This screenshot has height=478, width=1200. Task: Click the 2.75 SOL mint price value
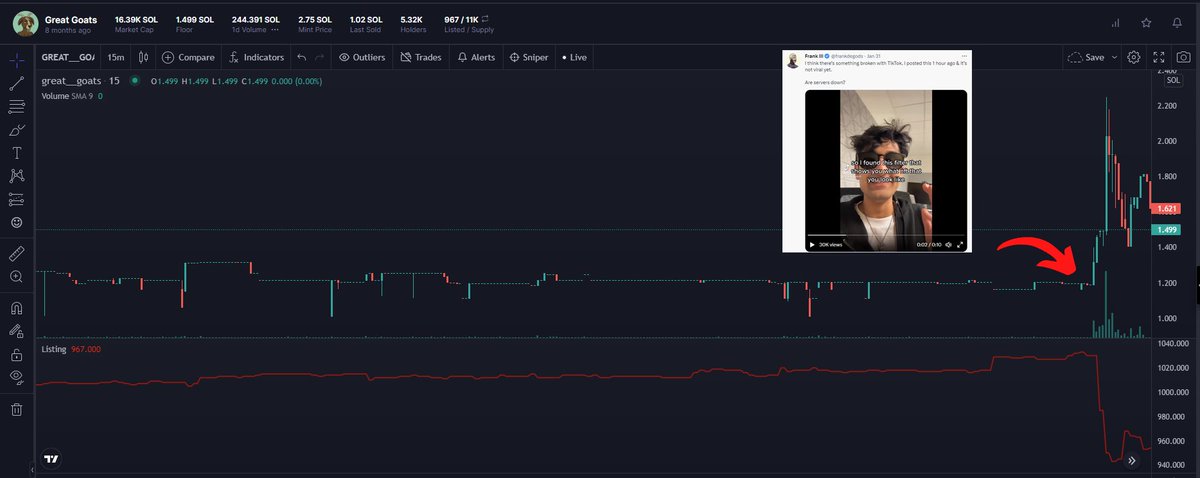click(314, 19)
